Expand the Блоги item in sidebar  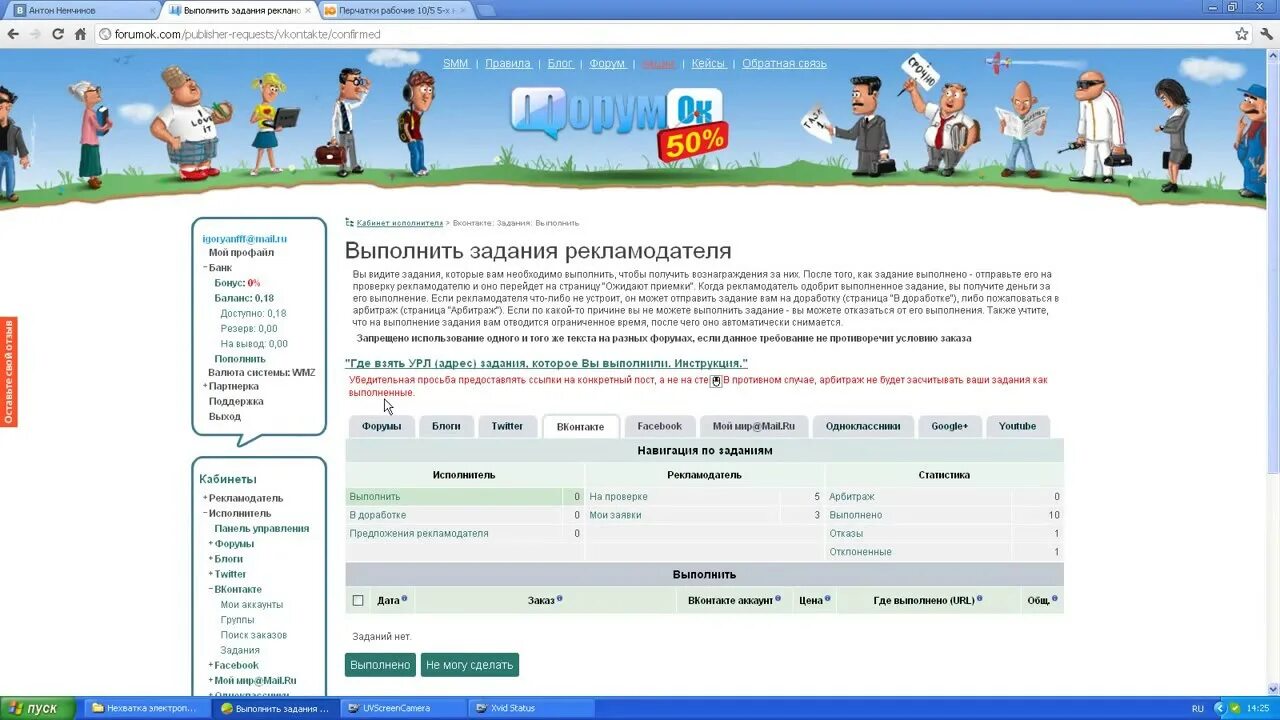[211, 559]
